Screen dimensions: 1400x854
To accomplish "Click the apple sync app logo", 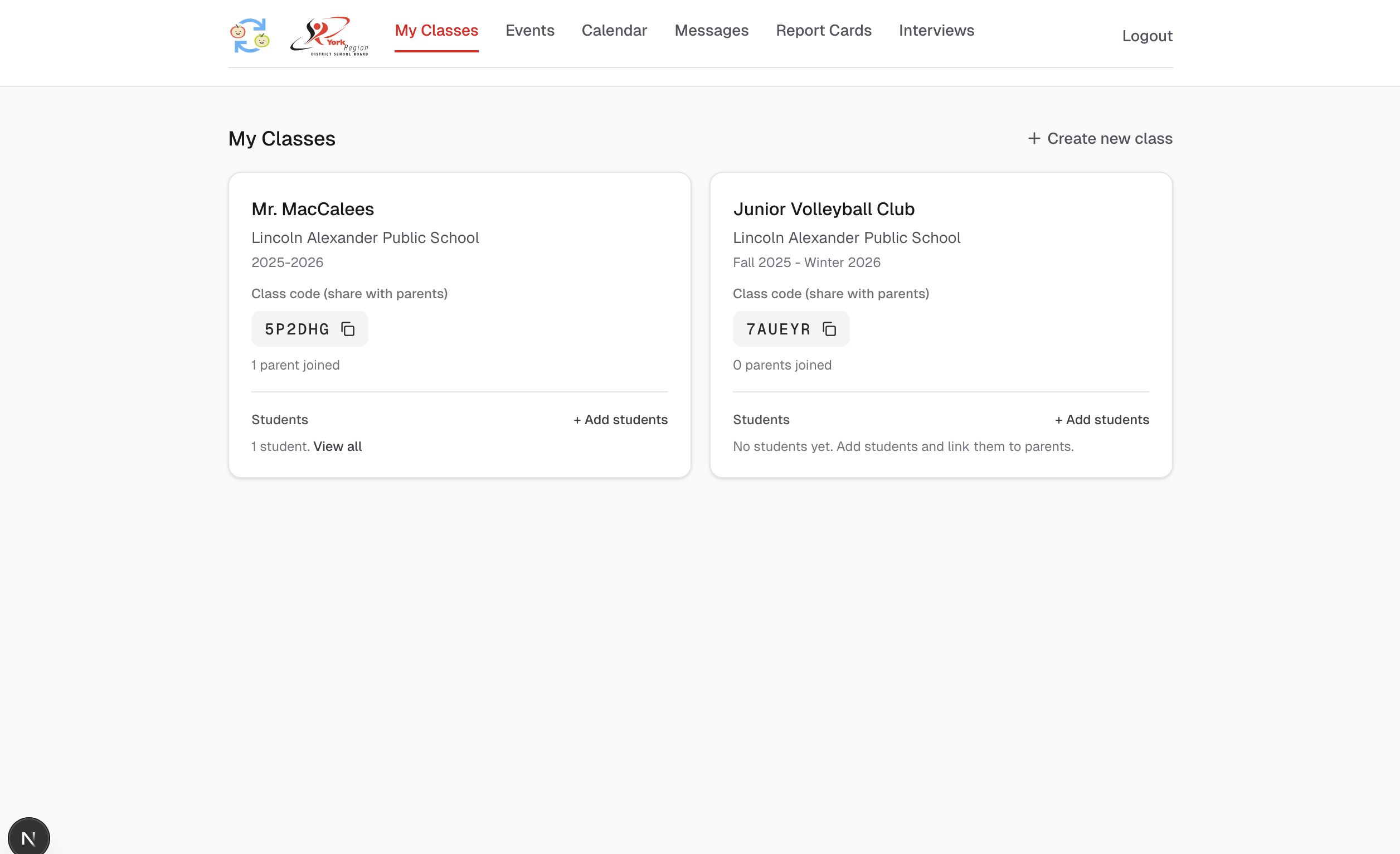I will (250, 35).
